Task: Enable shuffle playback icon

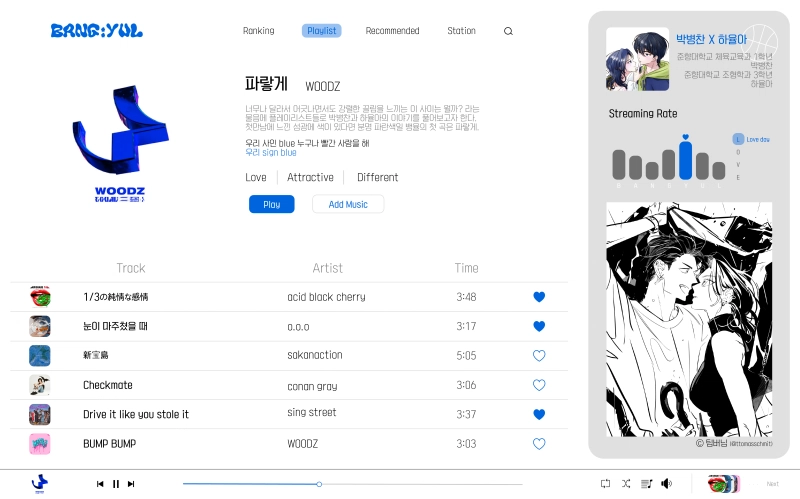Action: click(626, 483)
